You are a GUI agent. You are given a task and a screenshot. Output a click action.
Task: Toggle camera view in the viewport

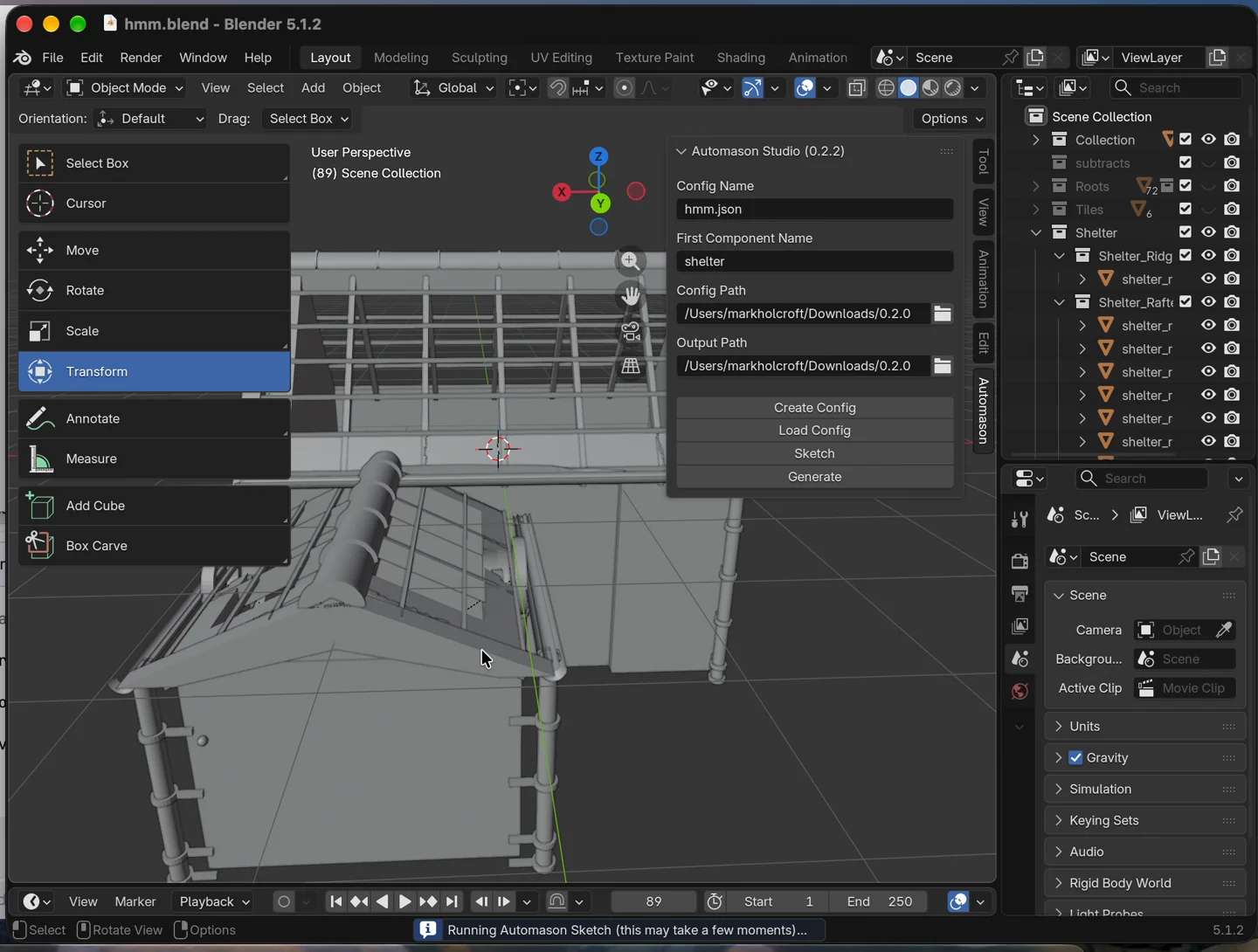(x=630, y=332)
